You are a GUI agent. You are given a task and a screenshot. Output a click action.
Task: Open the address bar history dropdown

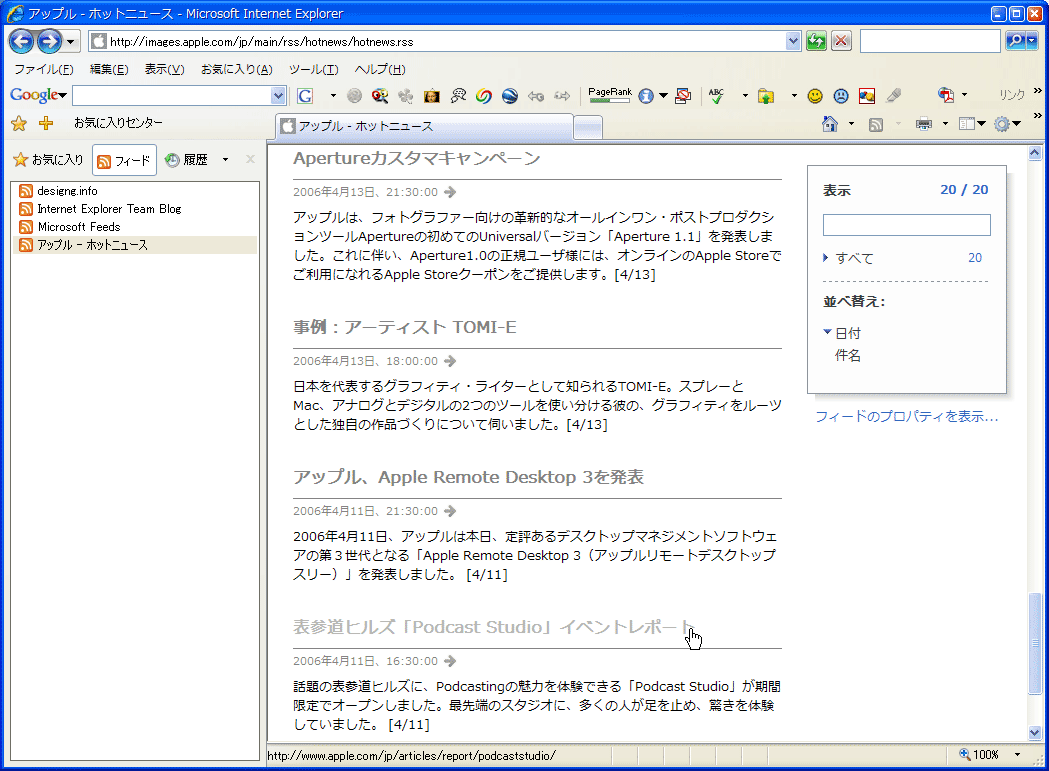point(793,41)
